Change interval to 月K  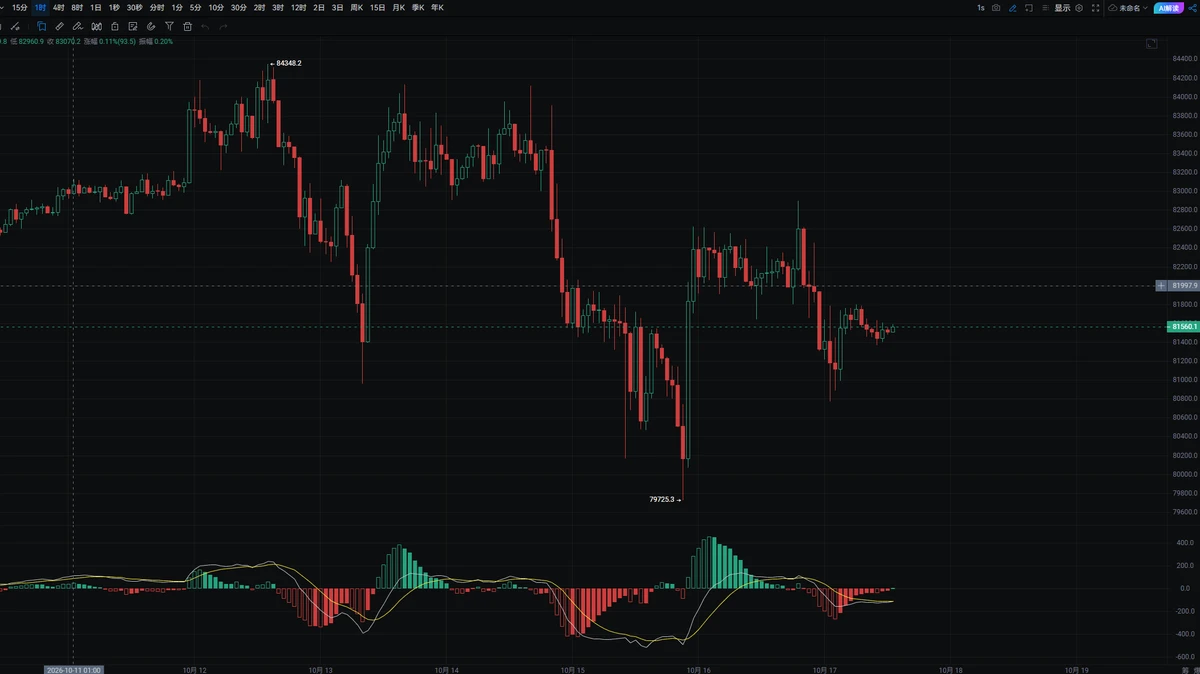[398, 8]
